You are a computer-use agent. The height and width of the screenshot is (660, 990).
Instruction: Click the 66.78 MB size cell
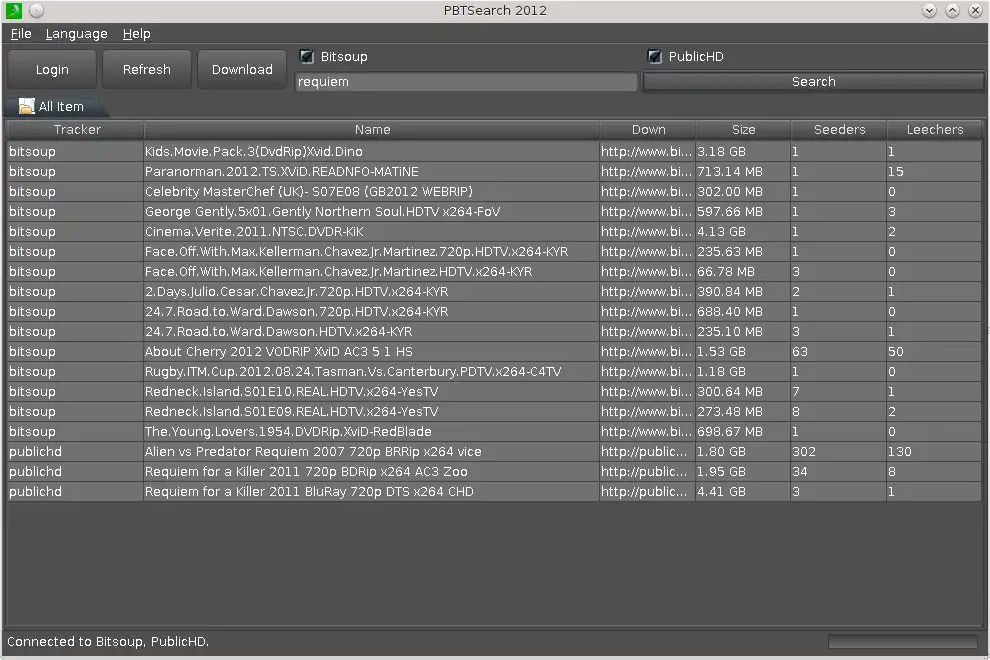pyautogui.click(x=742, y=272)
